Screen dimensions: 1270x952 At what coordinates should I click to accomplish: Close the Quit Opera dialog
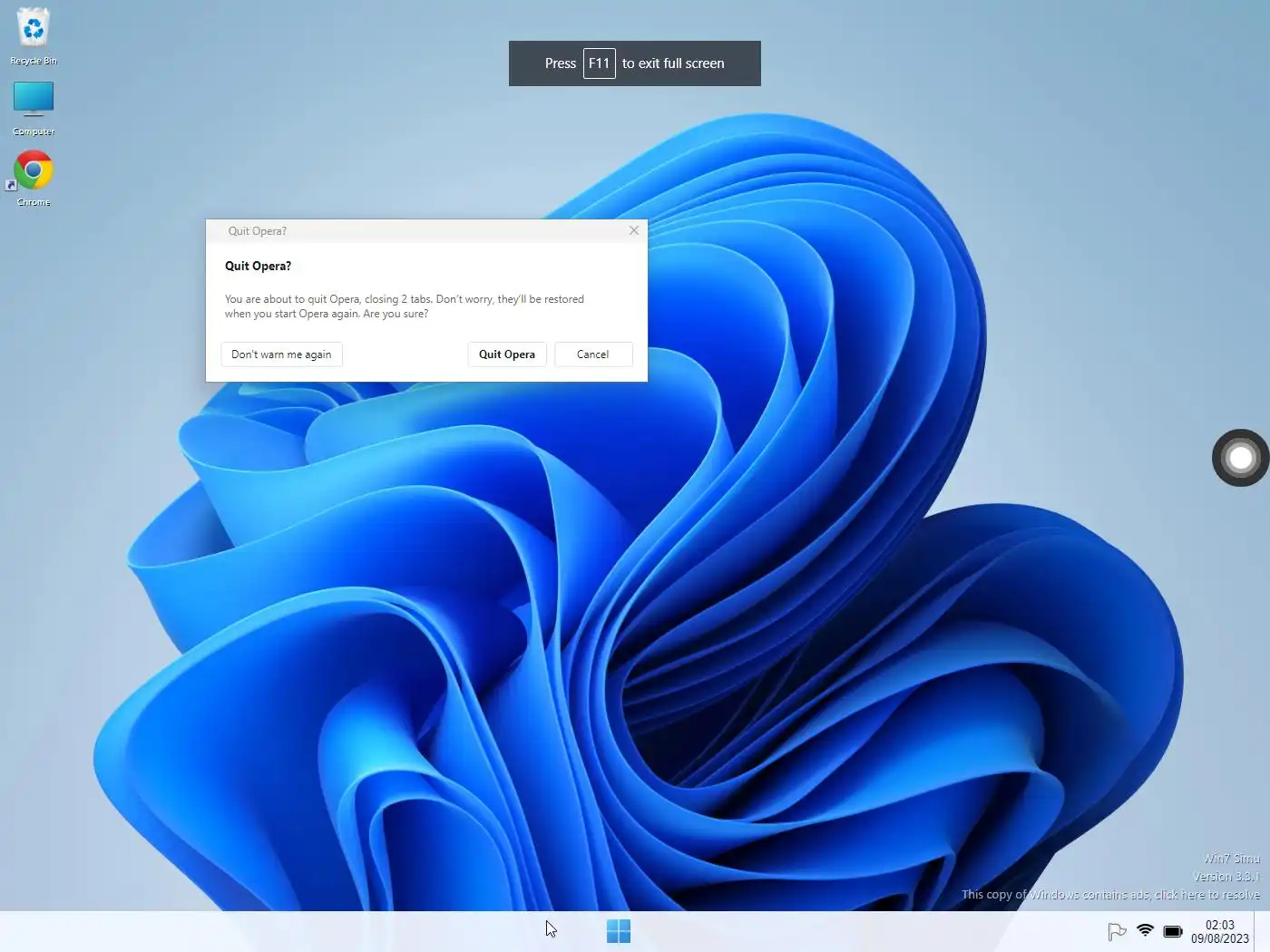tap(634, 230)
